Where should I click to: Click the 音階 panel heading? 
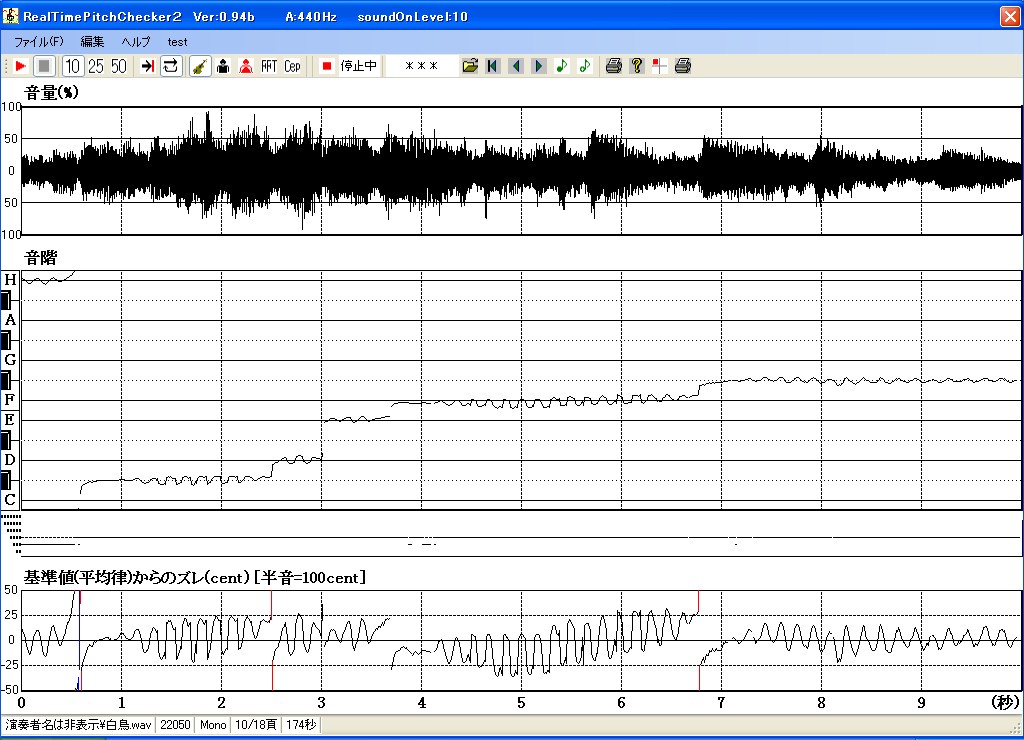point(40,258)
